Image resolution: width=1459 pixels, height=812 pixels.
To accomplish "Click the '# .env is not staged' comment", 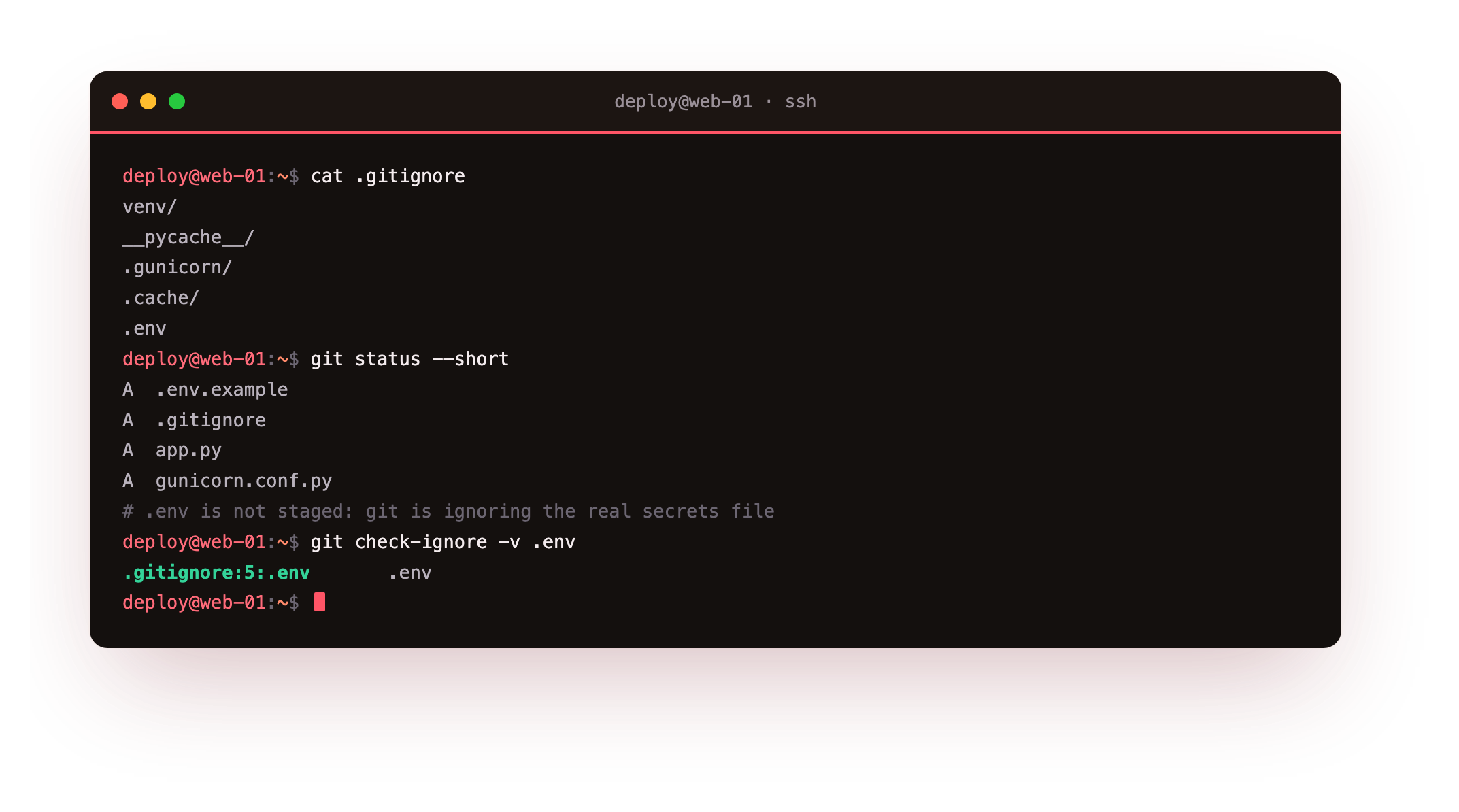I will click(x=448, y=511).
